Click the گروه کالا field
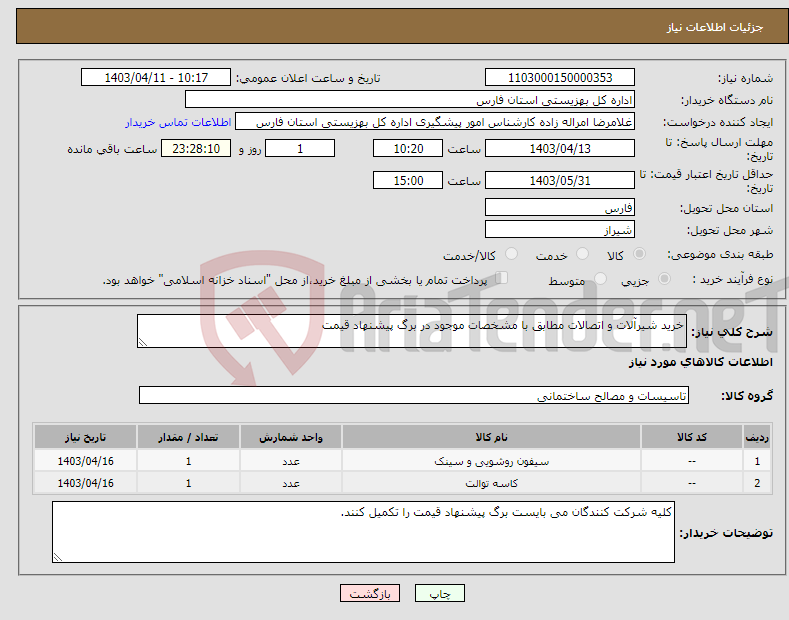789x620 pixels. [x=414, y=396]
